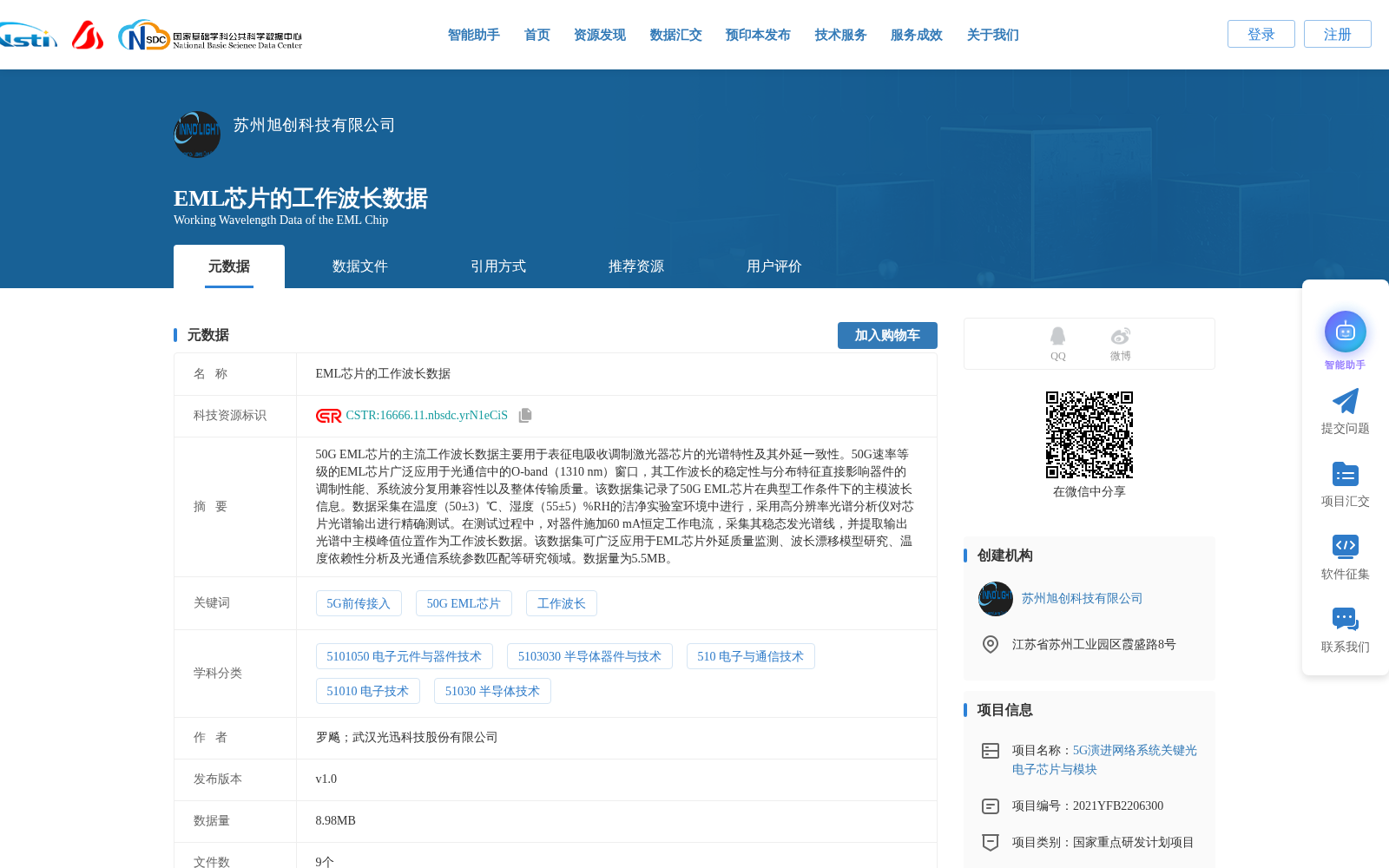Click 提交问题 paper plane icon
This screenshot has width=1389, height=868.
click(1346, 401)
